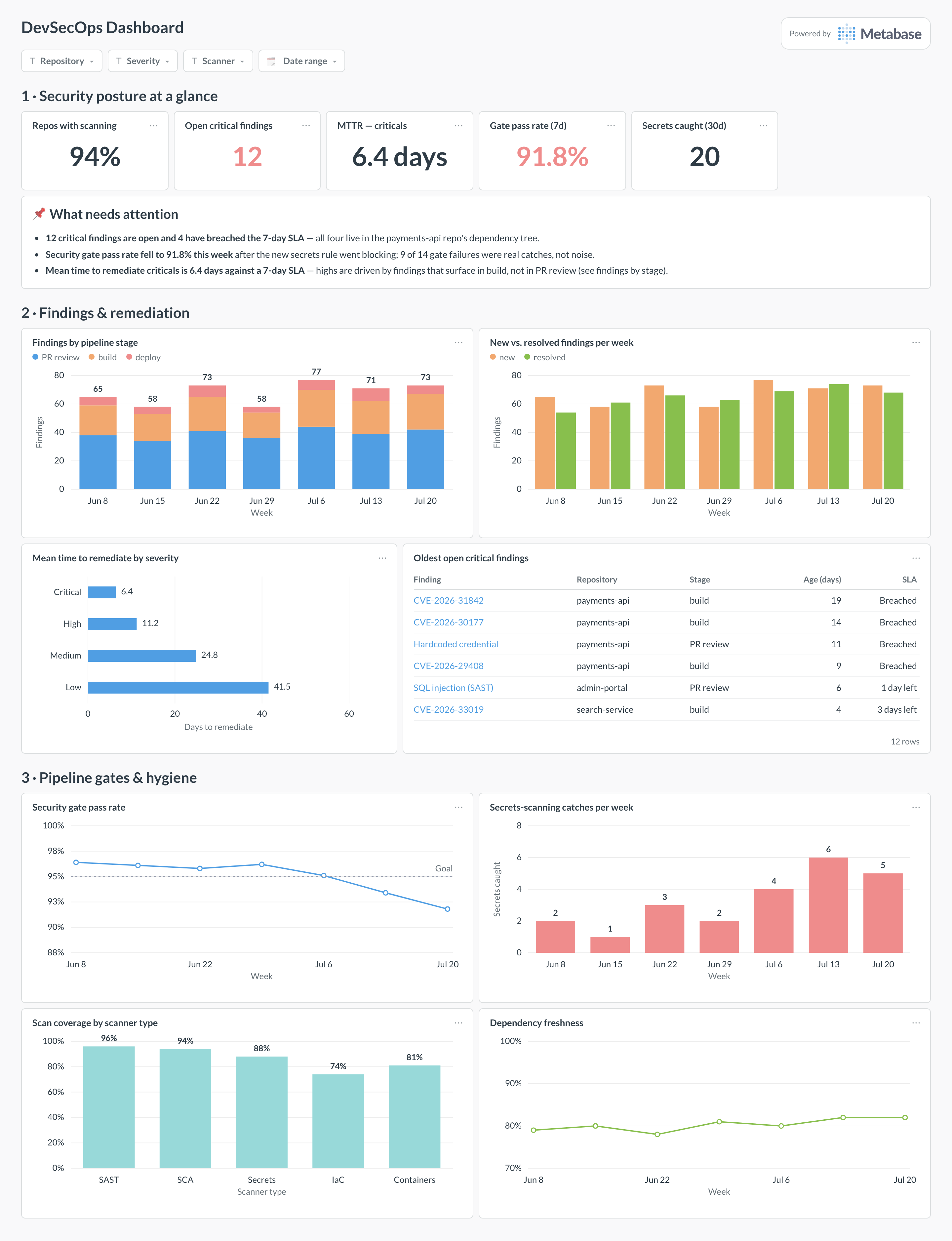
Task: Open CVE-2026-30177 finding link
Action: pyautogui.click(x=448, y=622)
